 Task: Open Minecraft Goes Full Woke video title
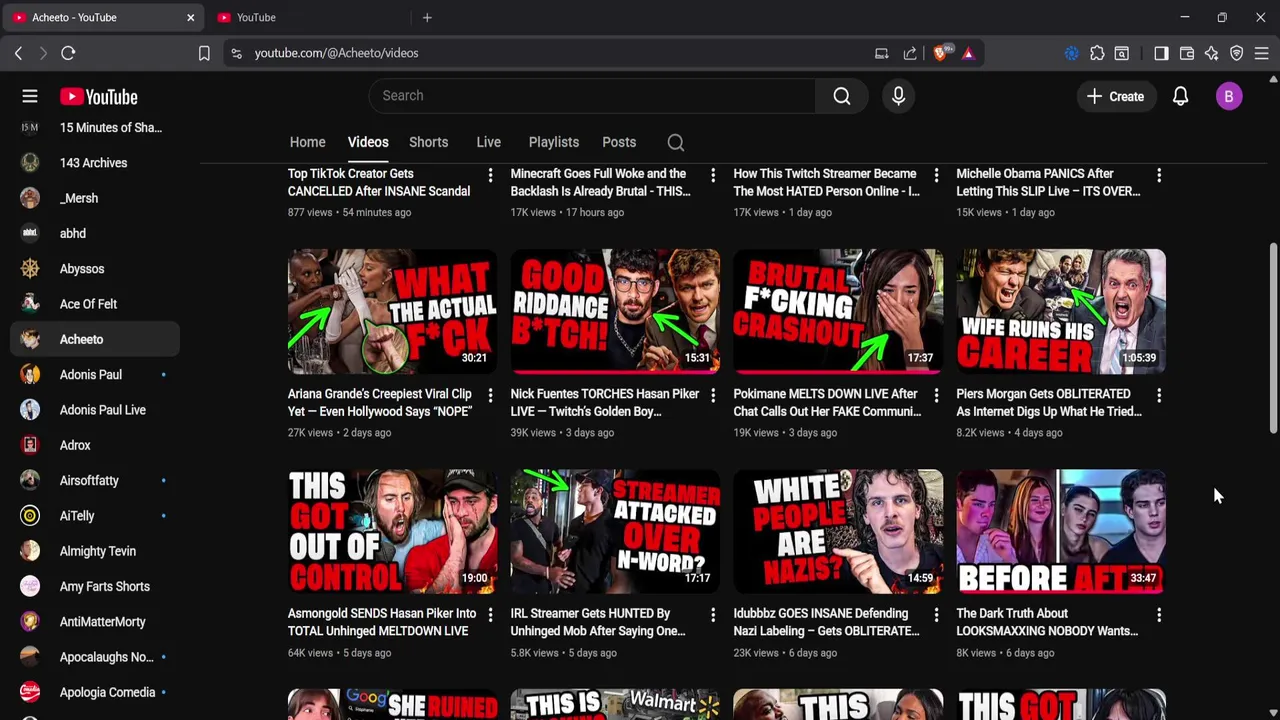(x=600, y=182)
